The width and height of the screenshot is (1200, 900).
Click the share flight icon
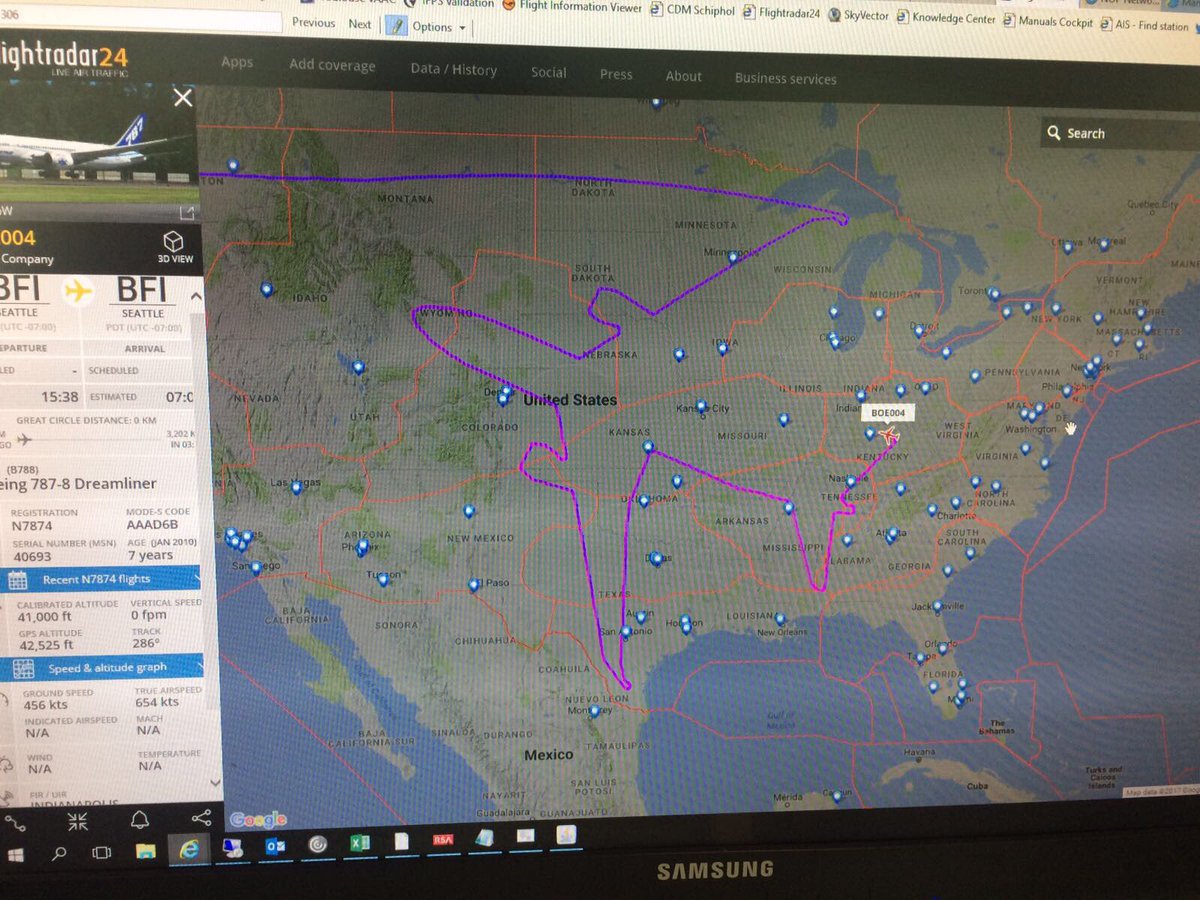pyautogui.click(x=200, y=818)
